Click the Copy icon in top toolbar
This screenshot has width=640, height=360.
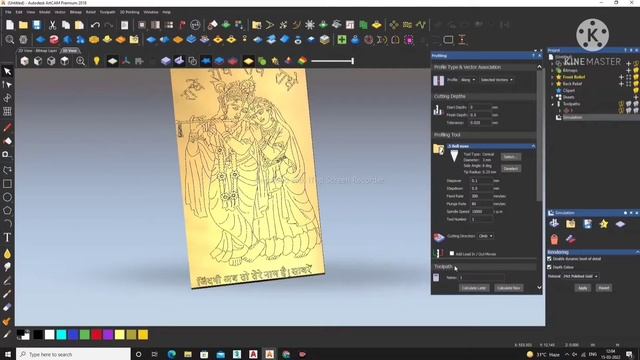[66, 25]
